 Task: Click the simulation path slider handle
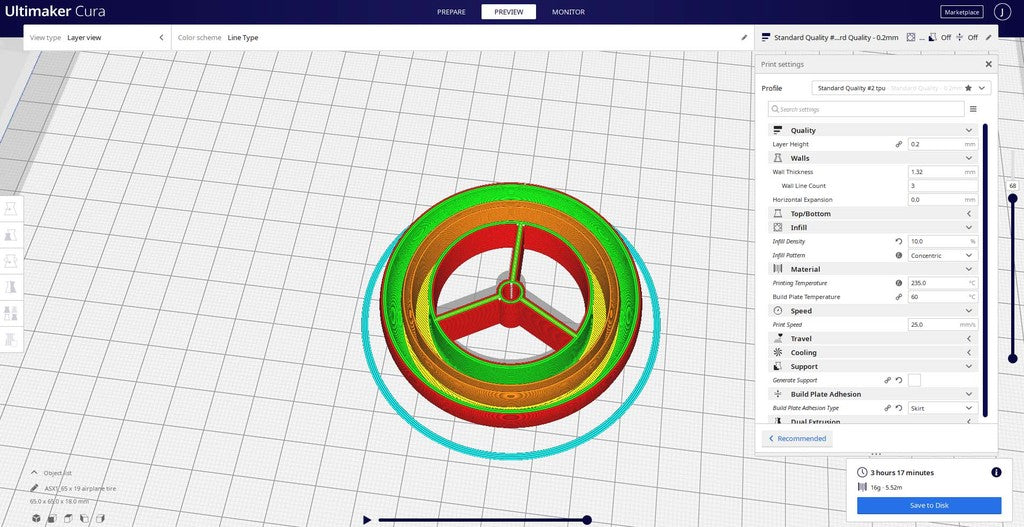pyautogui.click(x=586, y=520)
